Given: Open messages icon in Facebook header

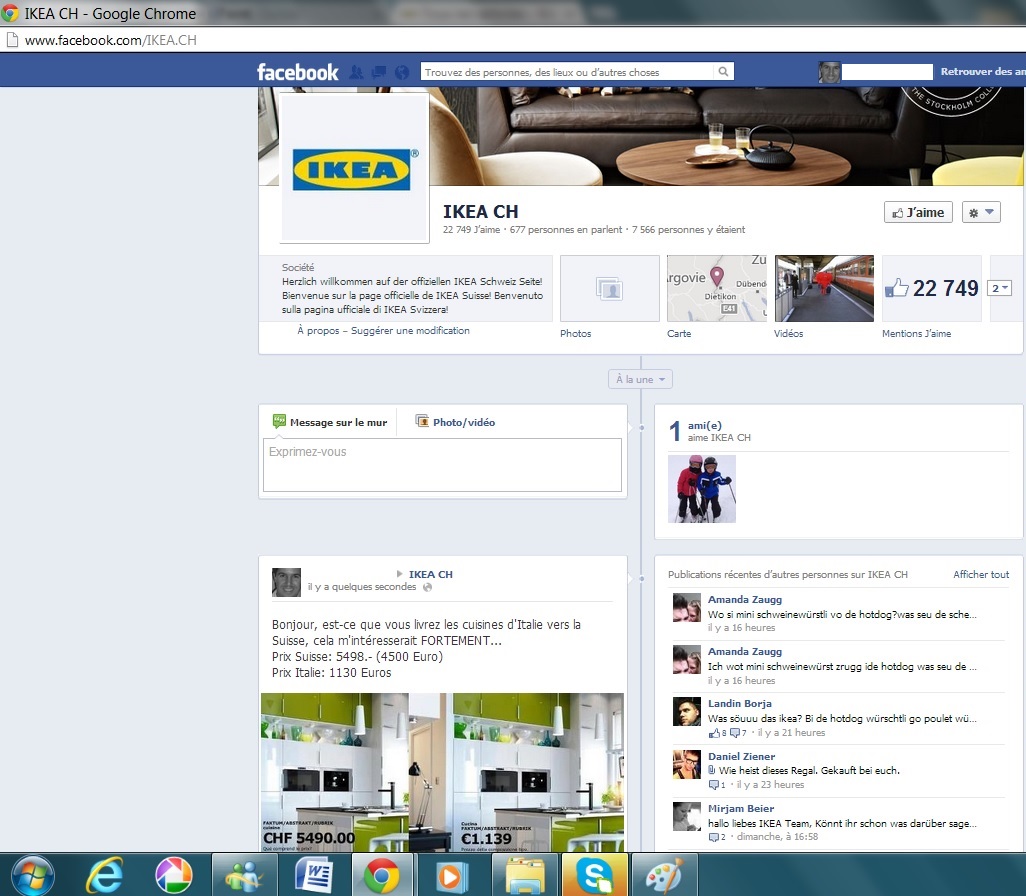Looking at the screenshot, I should [x=379, y=72].
